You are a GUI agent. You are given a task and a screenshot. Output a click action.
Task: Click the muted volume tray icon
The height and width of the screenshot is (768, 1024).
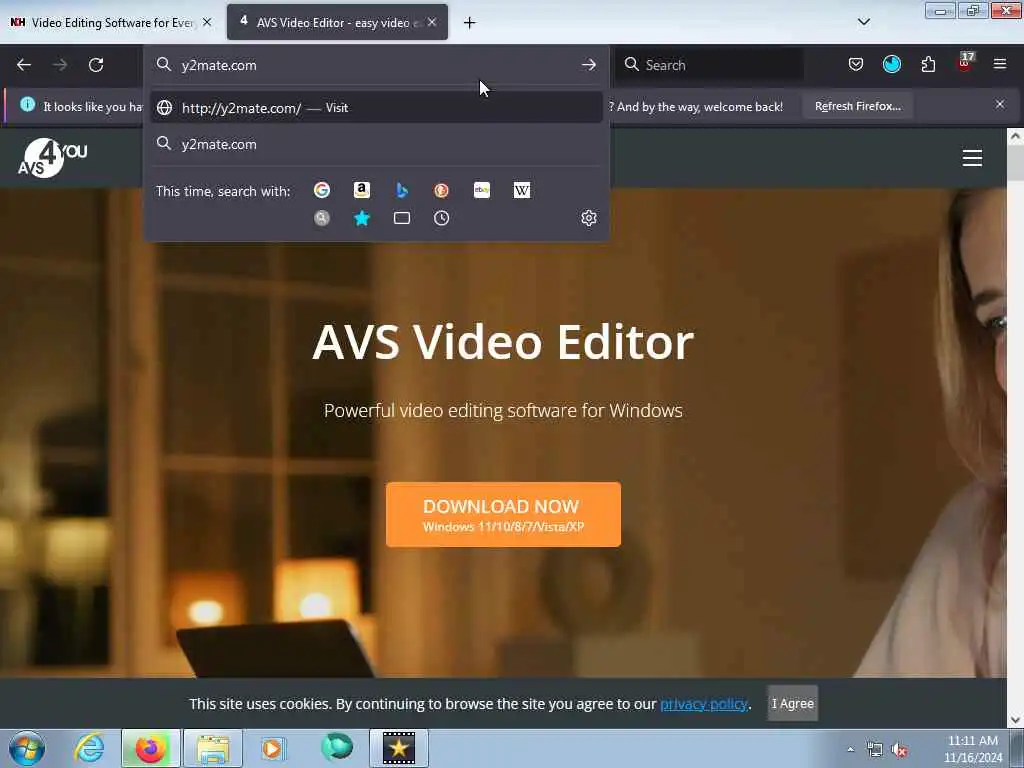[900, 750]
